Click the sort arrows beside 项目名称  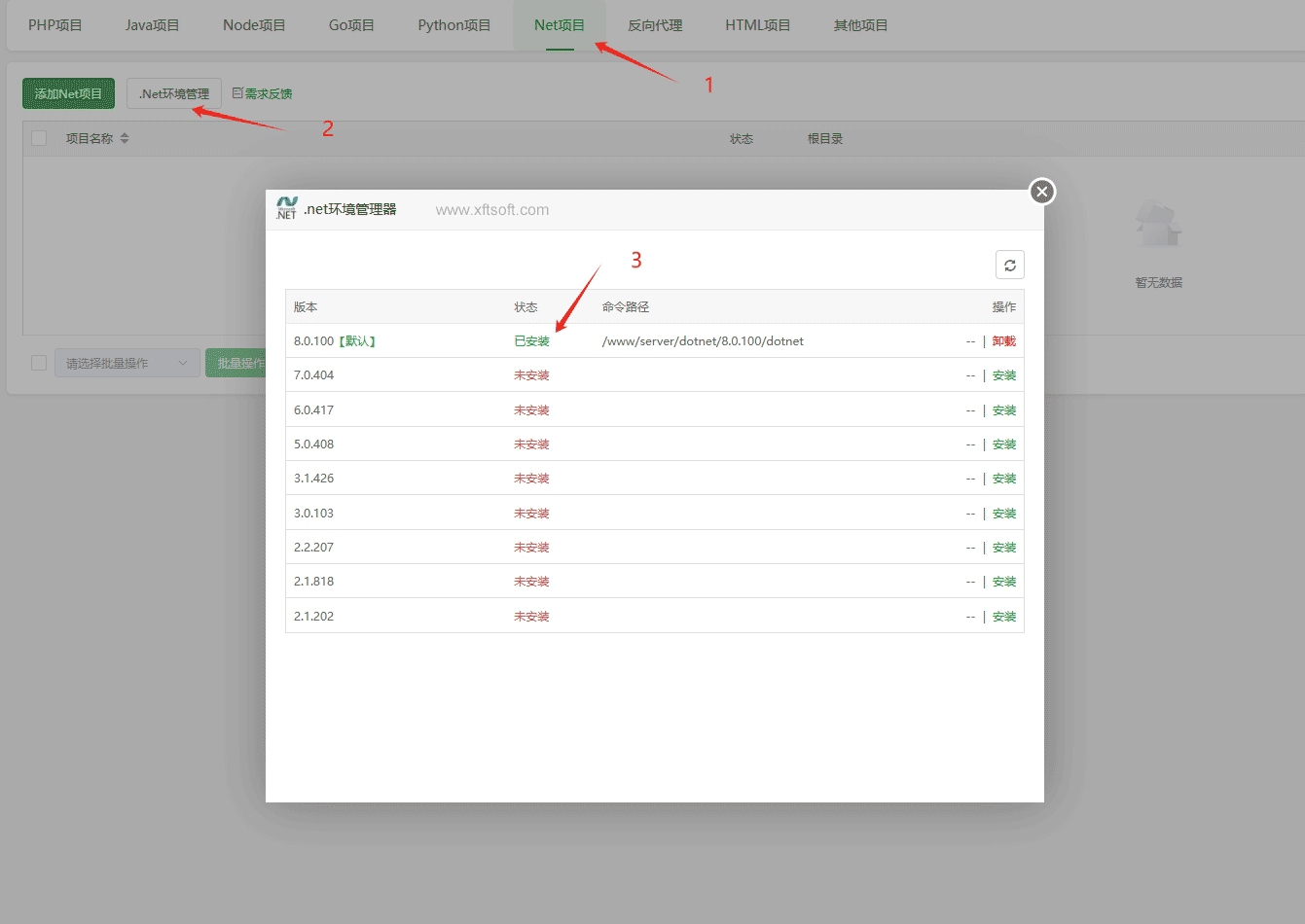[125, 139]
